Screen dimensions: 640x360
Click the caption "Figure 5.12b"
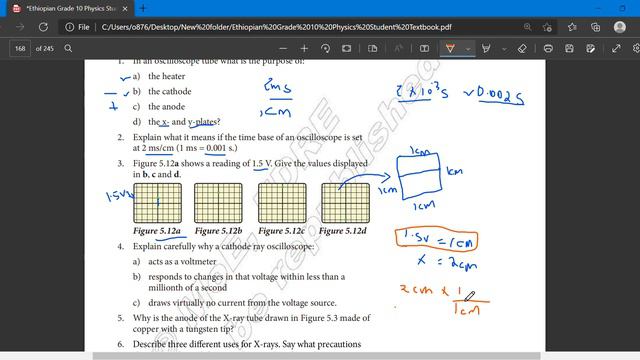pyautogui.click(x=218, y=231)
